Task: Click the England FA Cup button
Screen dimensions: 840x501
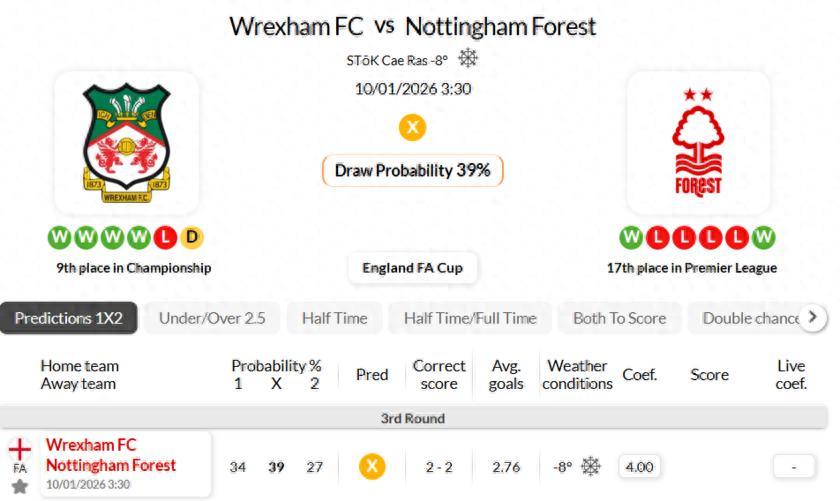Action: pos(412,268)
